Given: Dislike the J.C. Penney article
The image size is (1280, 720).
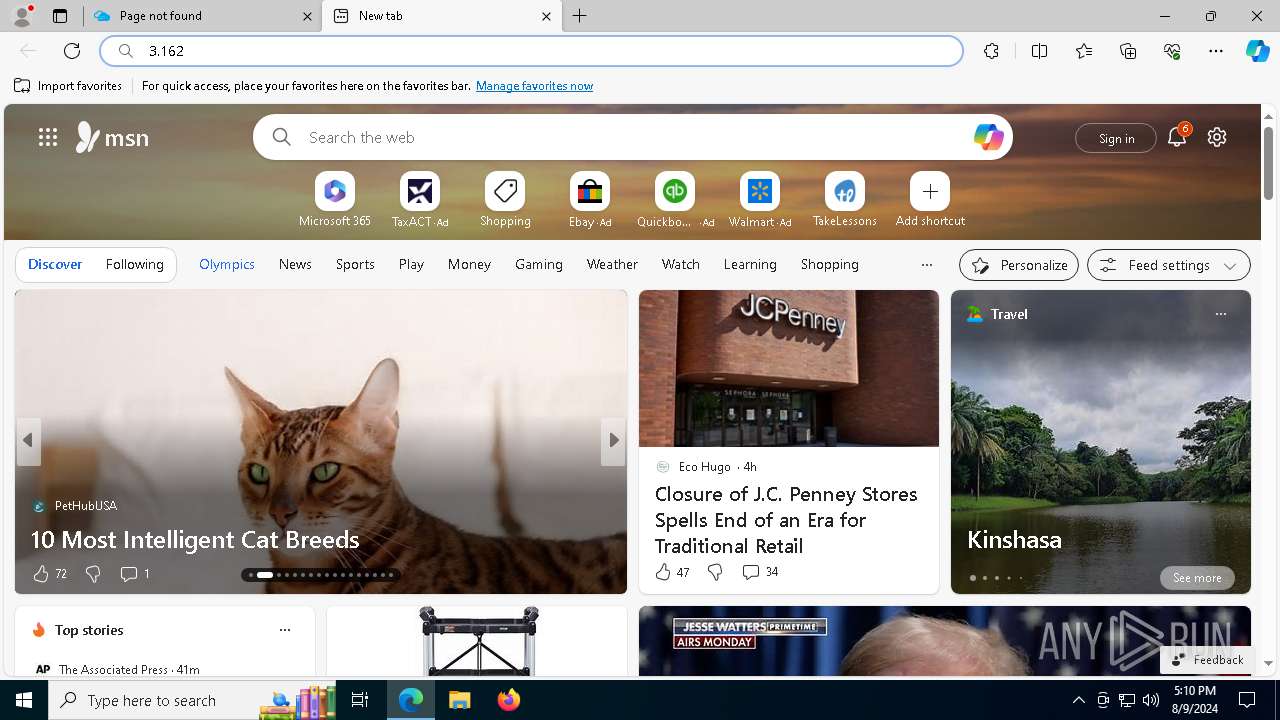Looking at the screenshot, I should pyautogui.click(x=715, y=572).
